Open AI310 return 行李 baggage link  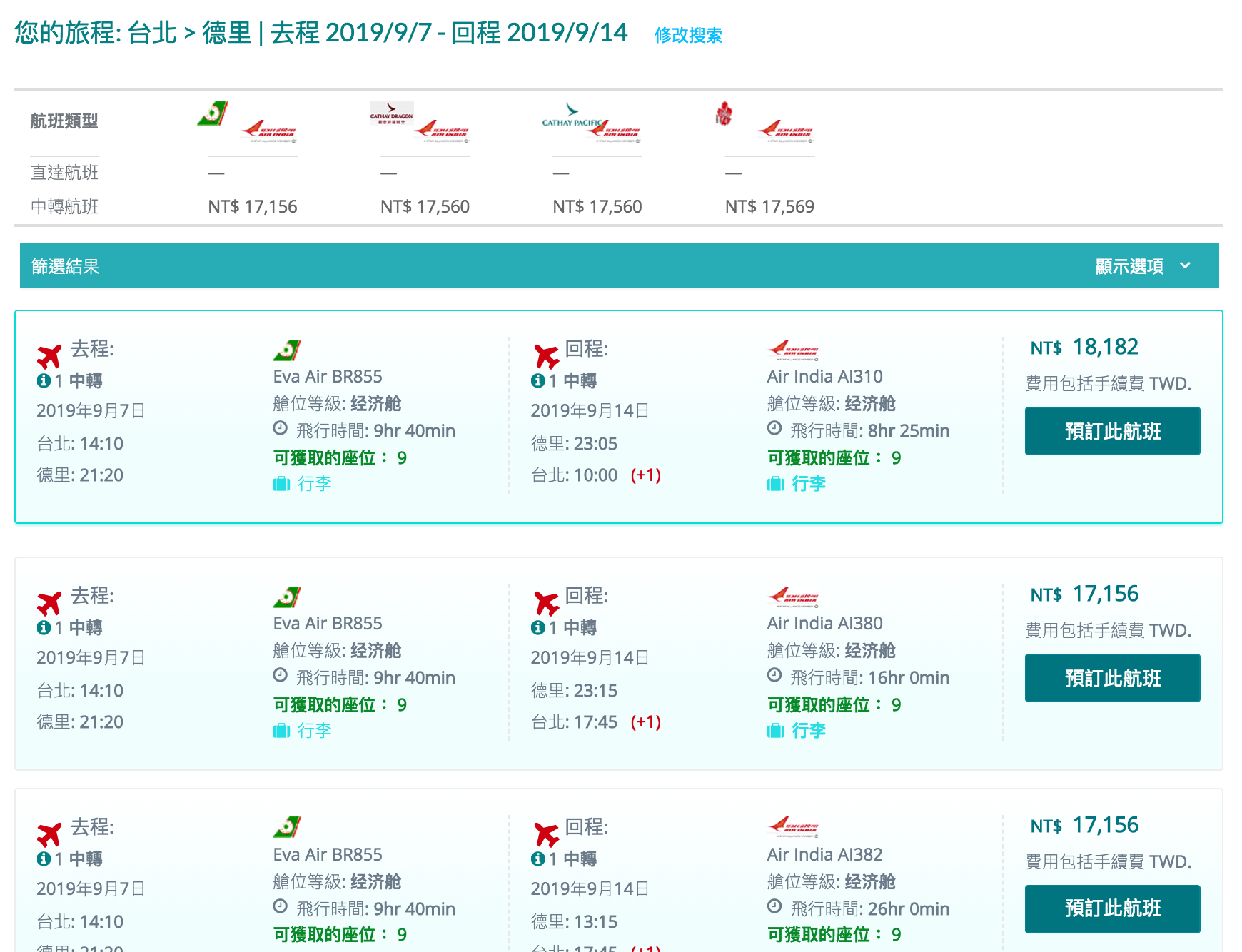pyautogui.click(x=797, y=484)
